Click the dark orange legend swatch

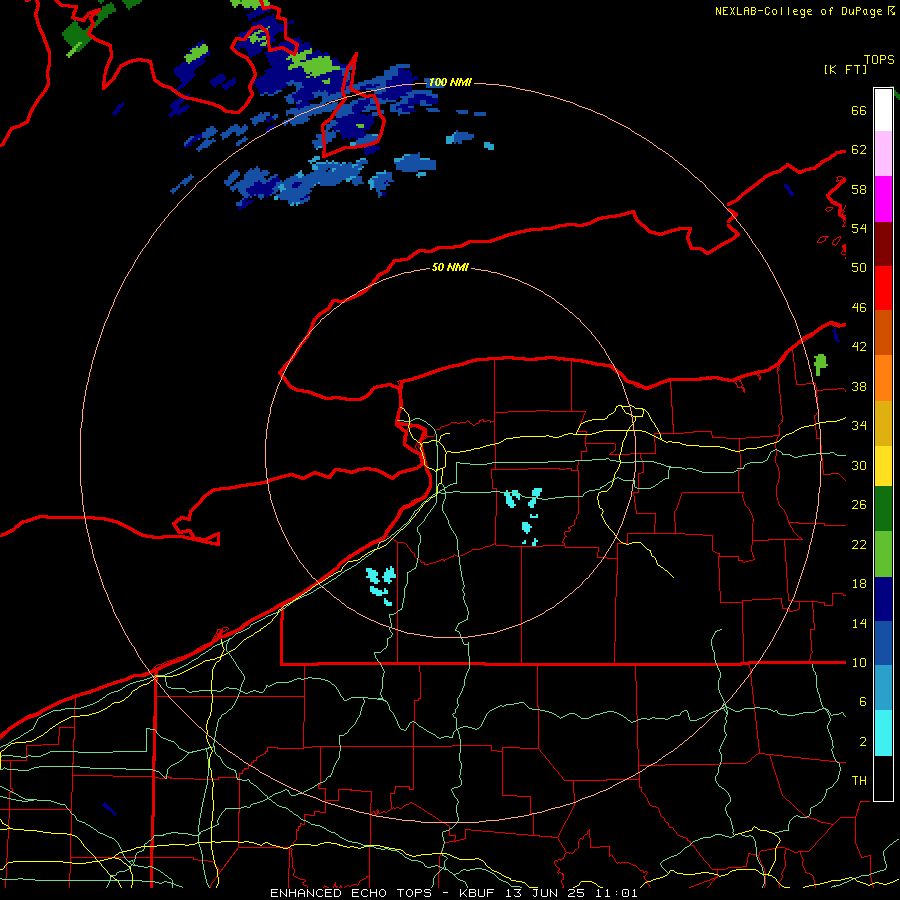883,332
